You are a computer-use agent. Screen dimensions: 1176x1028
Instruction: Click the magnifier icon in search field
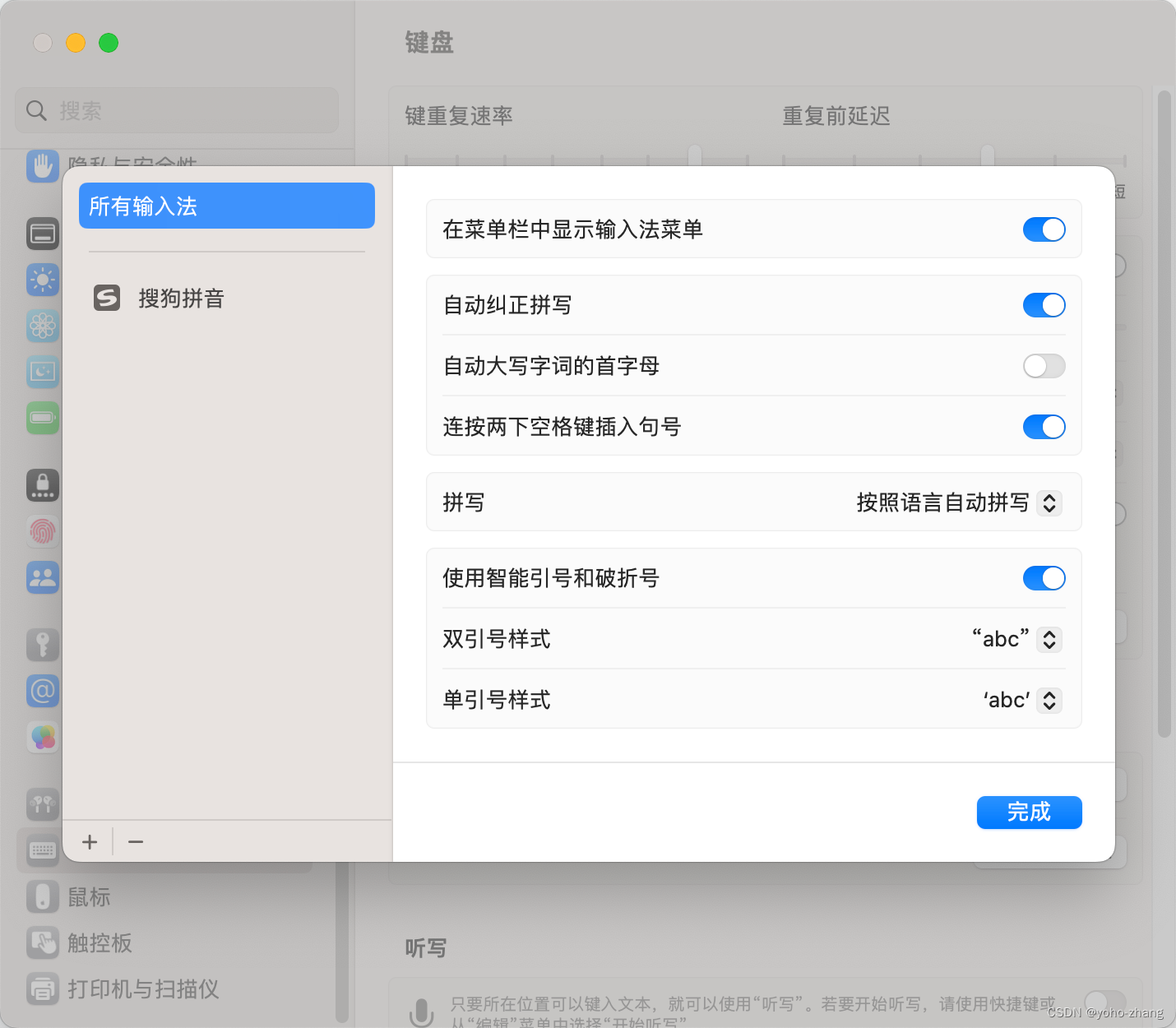tap(36, 110)
